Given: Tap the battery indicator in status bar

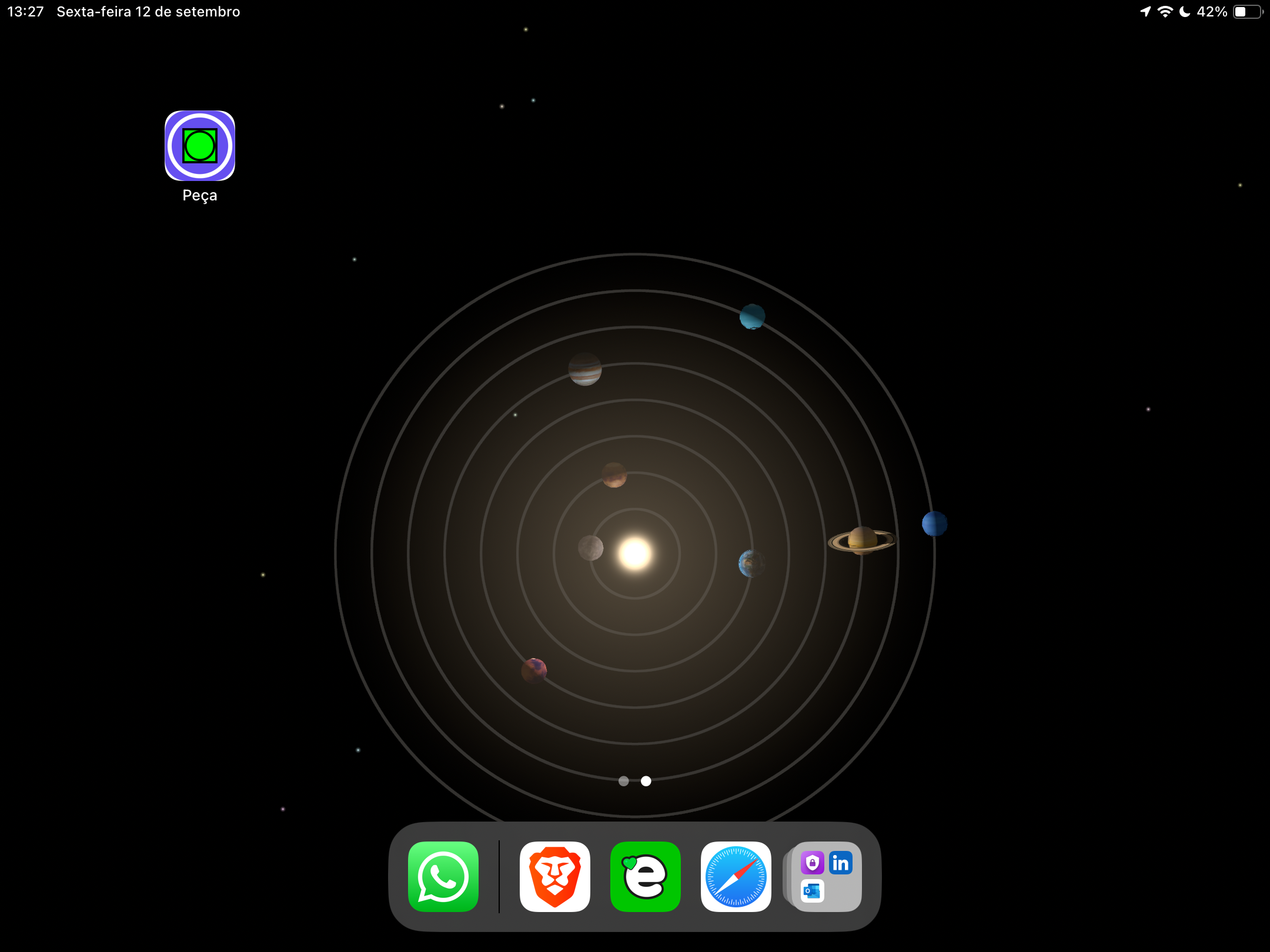Looking at the screenshot, I should point(1248,12).
